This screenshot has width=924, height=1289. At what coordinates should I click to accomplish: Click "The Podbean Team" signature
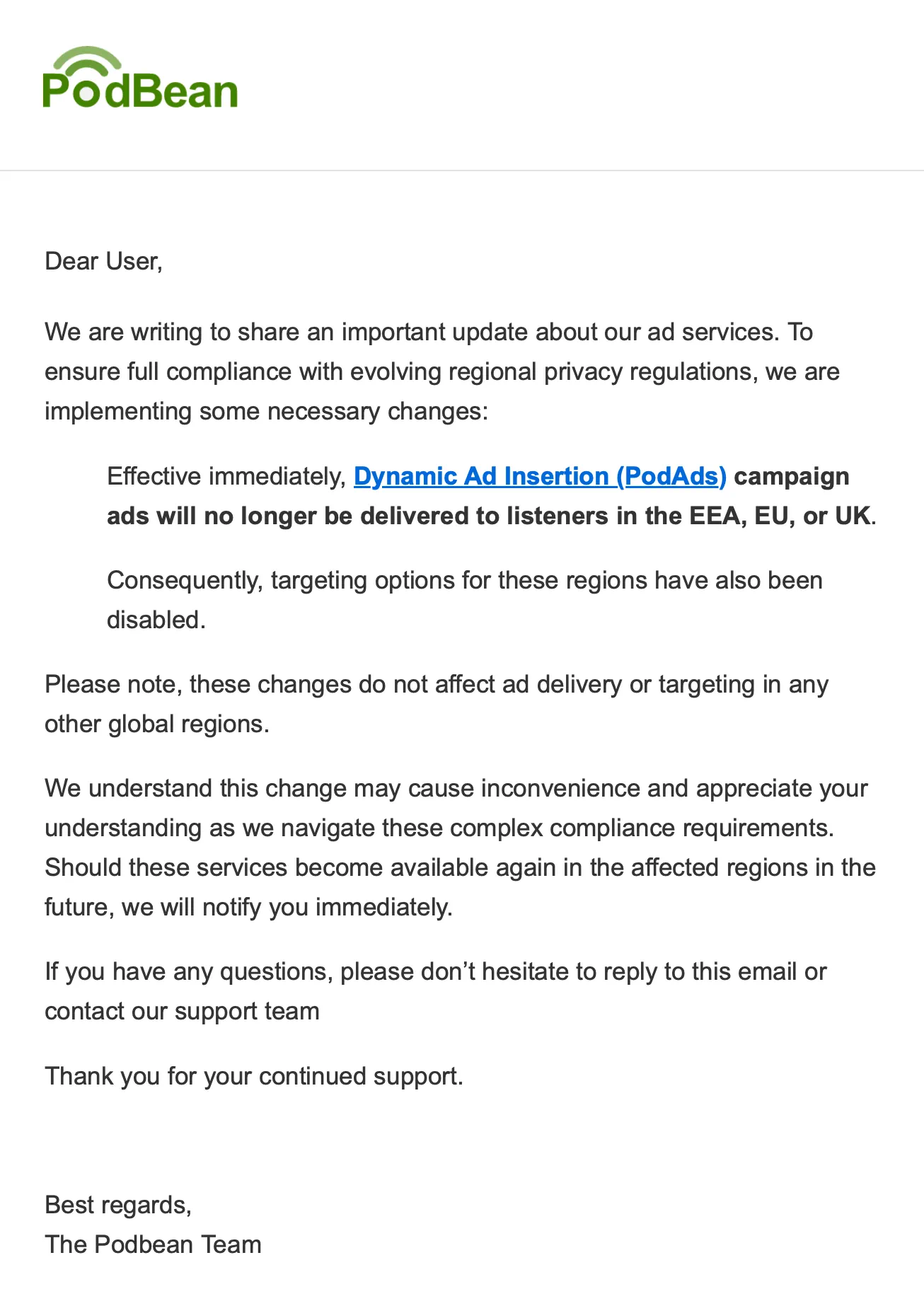tap(153, 1244)
